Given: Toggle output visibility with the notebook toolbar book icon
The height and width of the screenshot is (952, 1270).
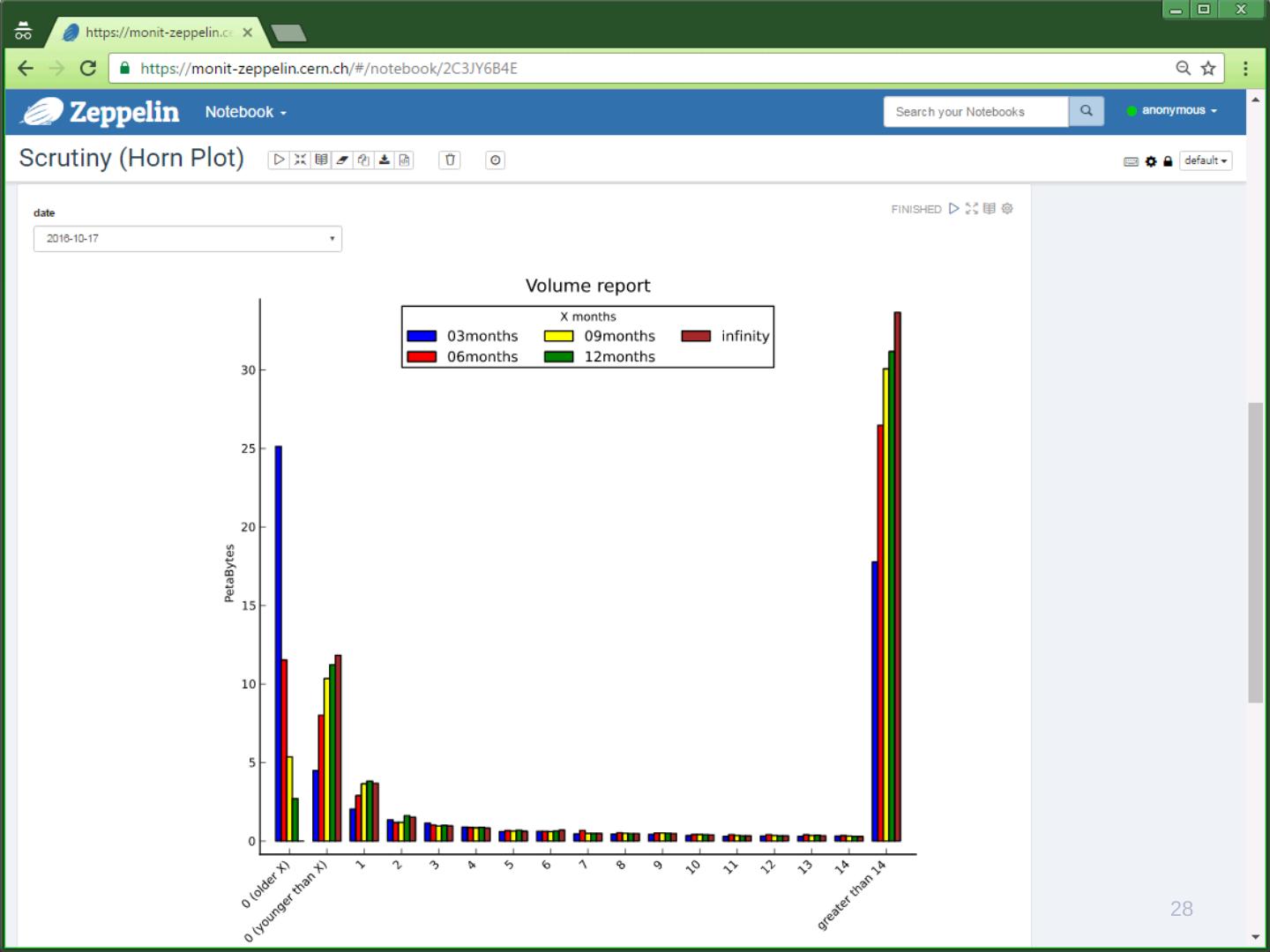Looking at the screenshot, I should click(x=321, y=160).
